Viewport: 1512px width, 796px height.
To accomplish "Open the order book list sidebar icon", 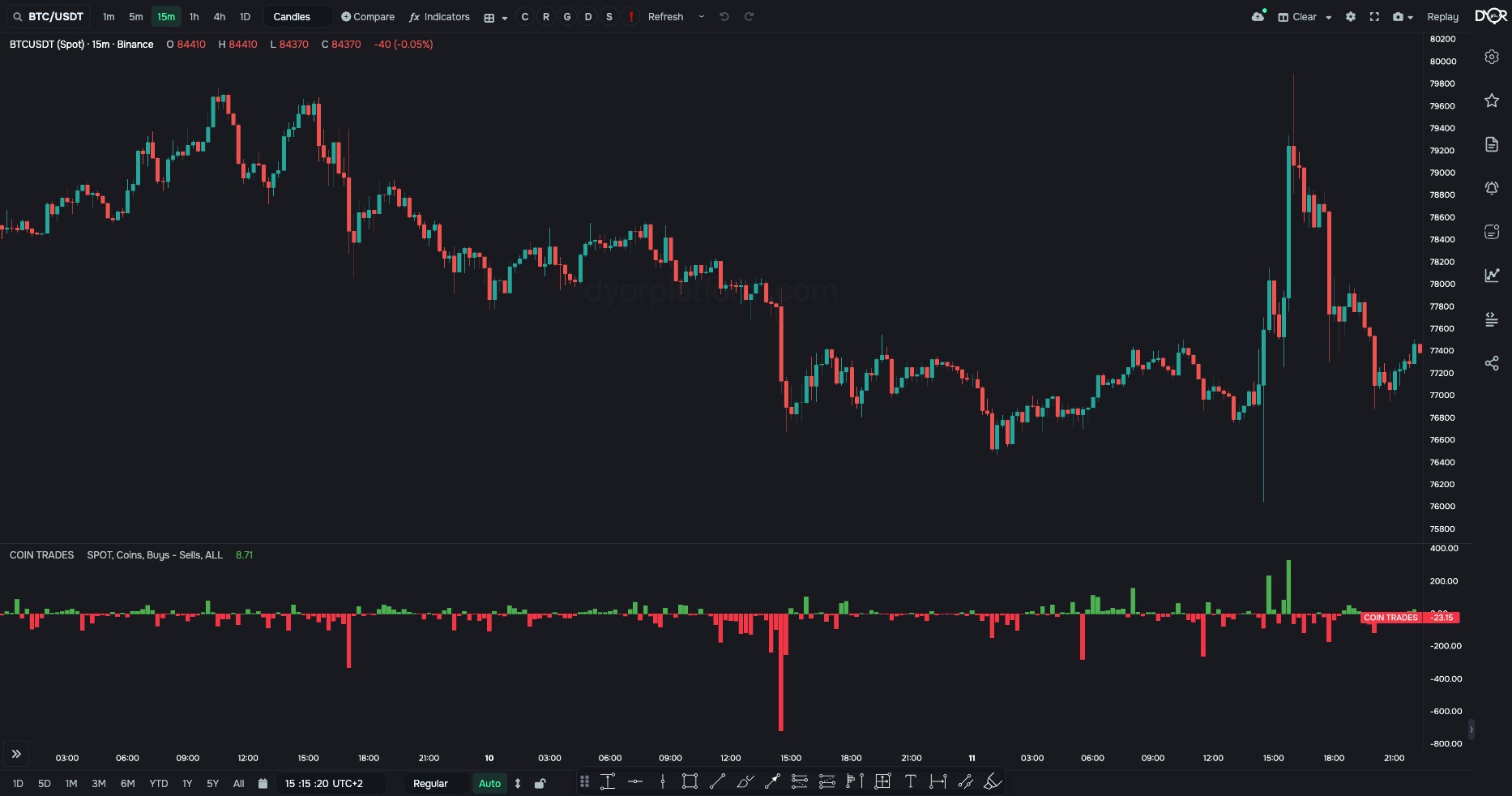I will (1492, 319).
